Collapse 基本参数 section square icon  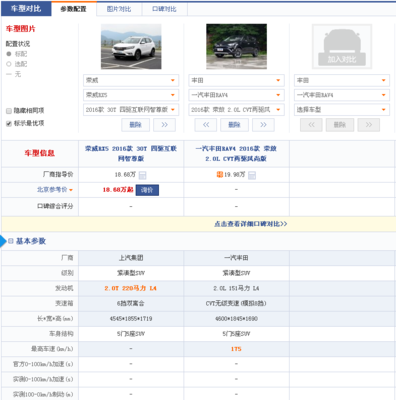coord(11,241)
